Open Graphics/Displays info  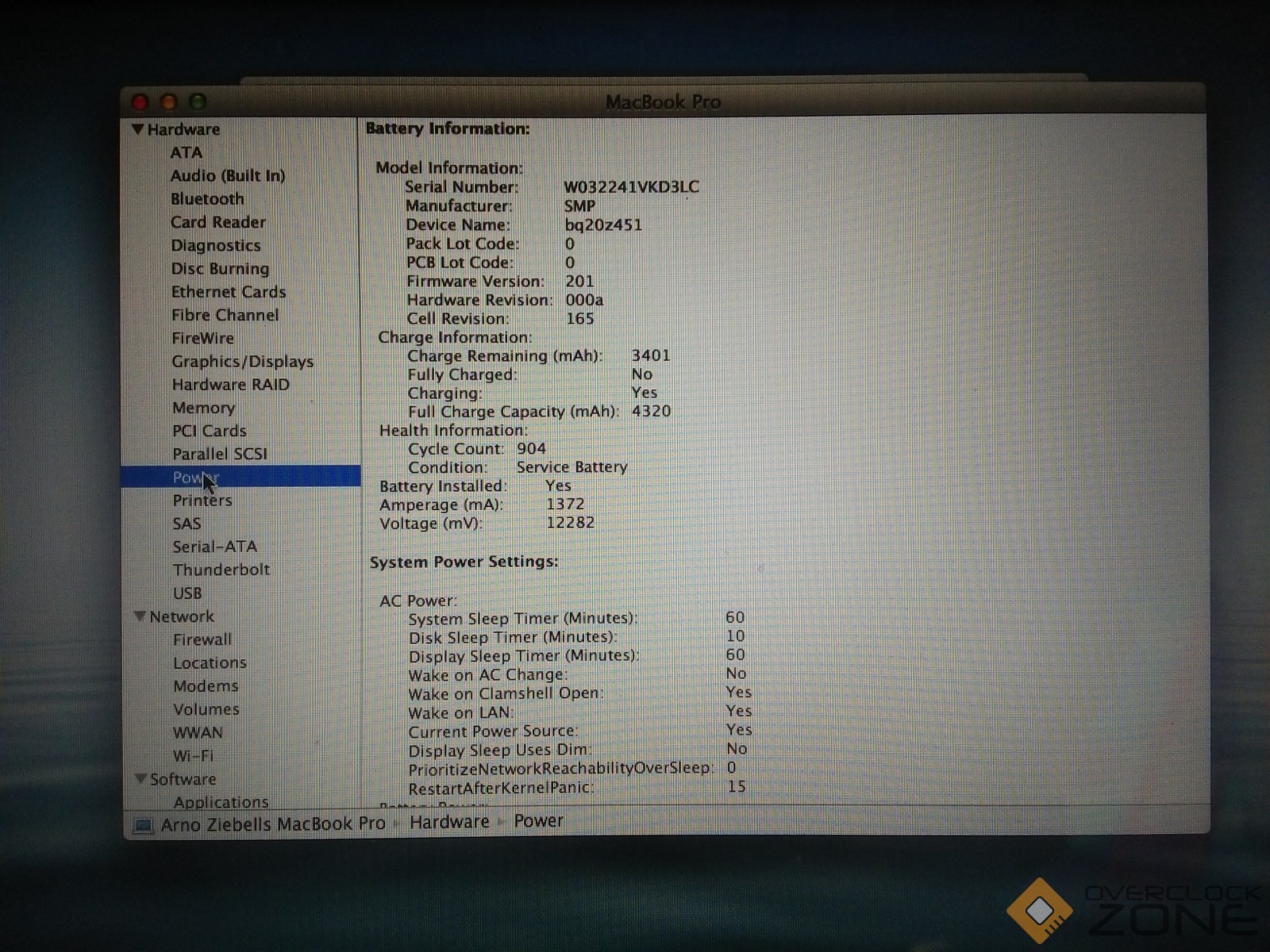tap(243, 361)
